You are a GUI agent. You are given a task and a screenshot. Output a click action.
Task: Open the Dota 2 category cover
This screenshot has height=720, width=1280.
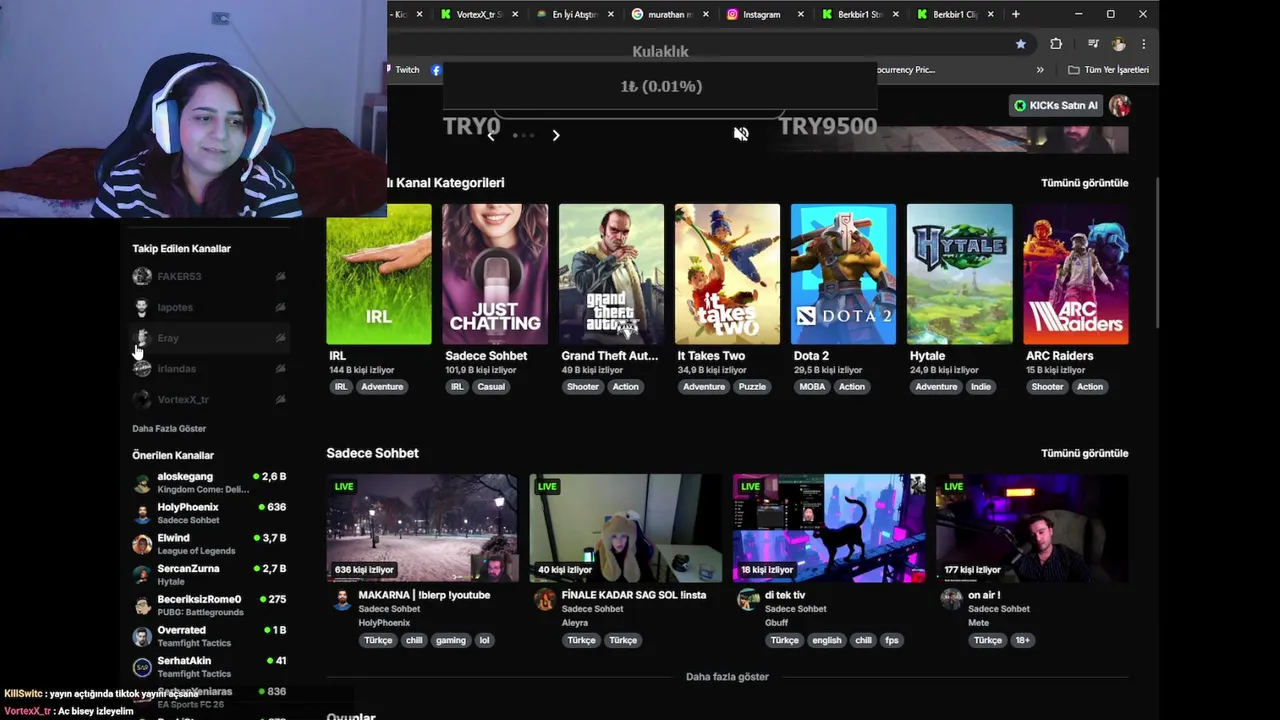pos(843,274)
